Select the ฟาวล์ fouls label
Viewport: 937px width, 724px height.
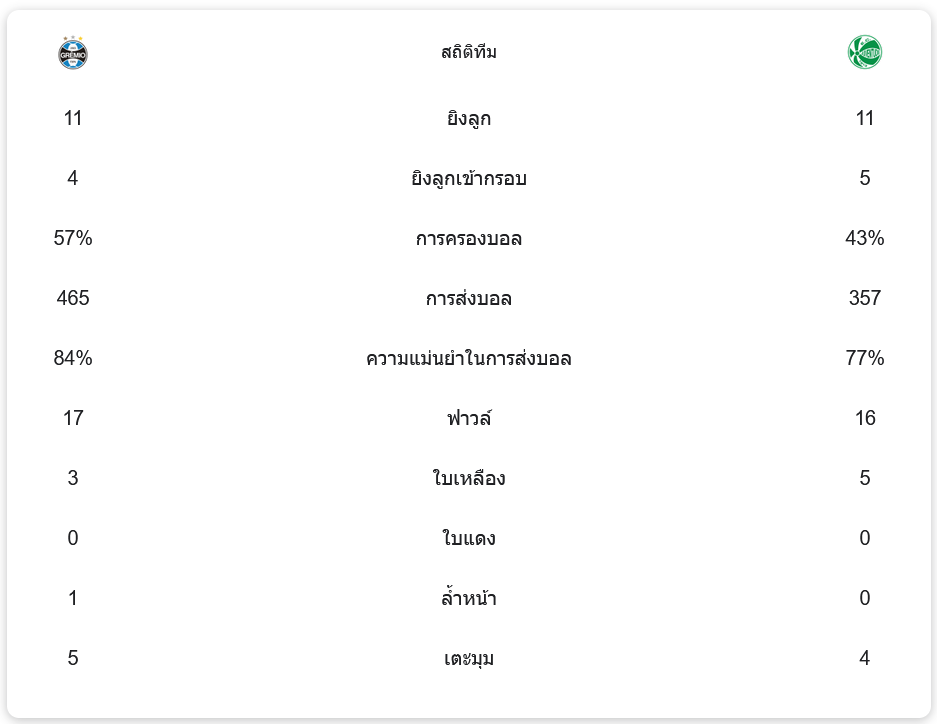click(468, 419)
